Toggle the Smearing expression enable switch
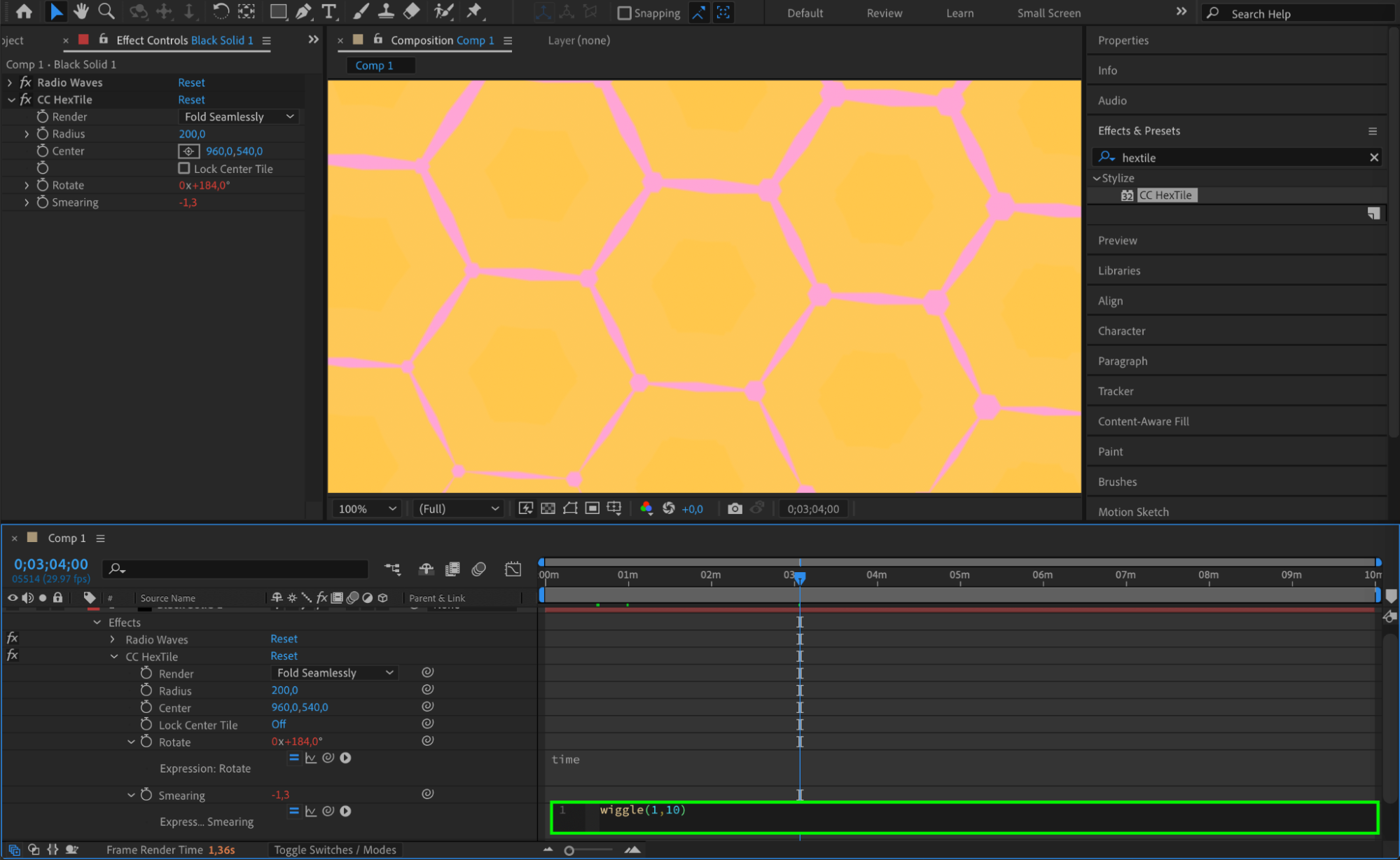 (x=294, y=811)
